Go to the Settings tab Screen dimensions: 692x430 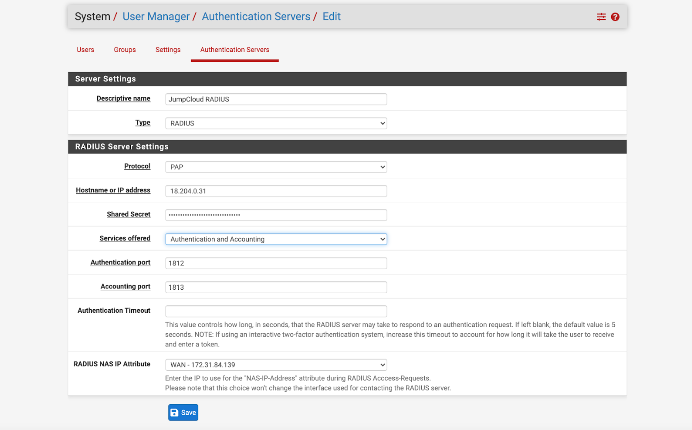point(168,49)
